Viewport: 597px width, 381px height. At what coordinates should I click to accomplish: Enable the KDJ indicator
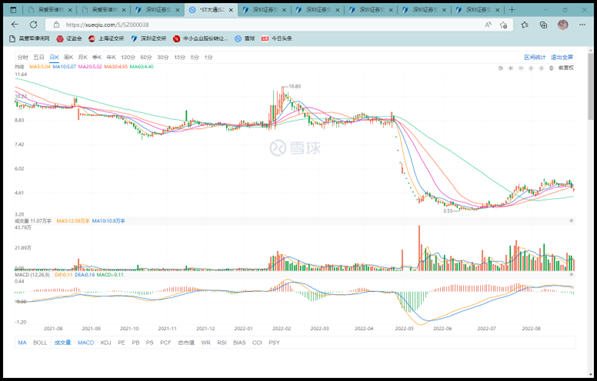pos(106,343)
